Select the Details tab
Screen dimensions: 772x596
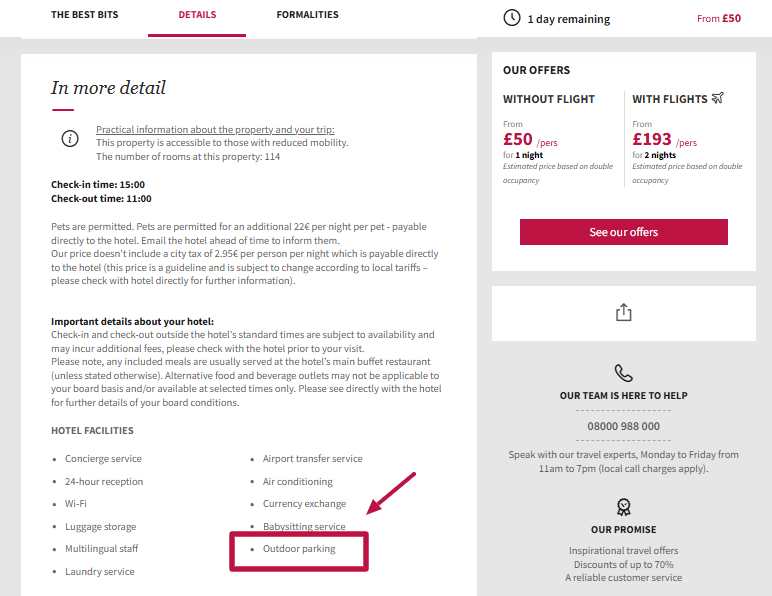(197, 15)
